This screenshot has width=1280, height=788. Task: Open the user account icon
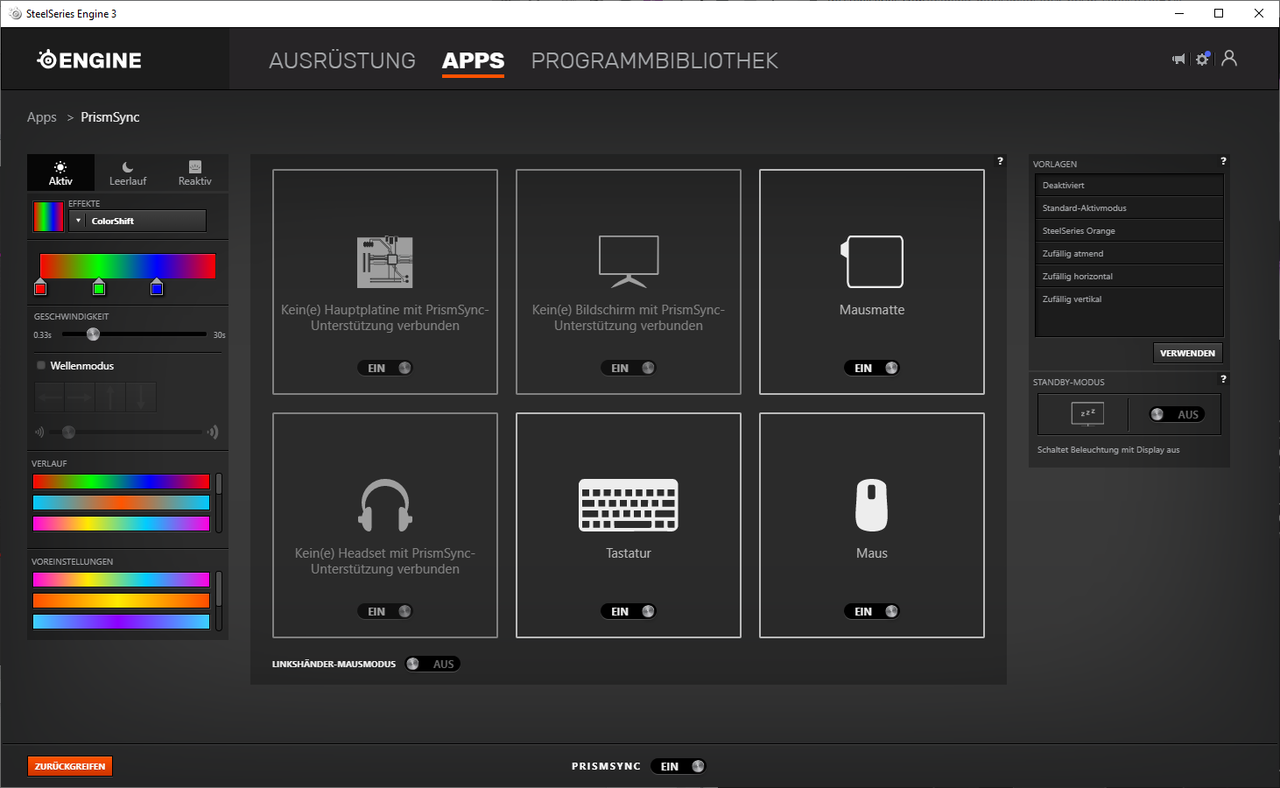coord(1229,58)
